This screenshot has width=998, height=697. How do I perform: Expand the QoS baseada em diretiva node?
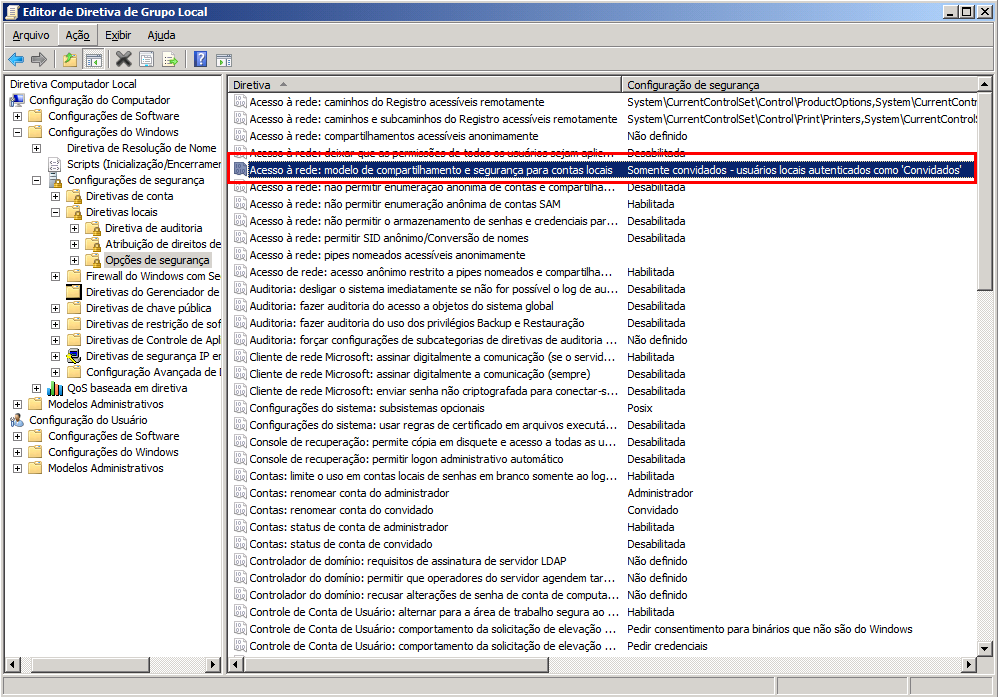click(x=37, y=388)
